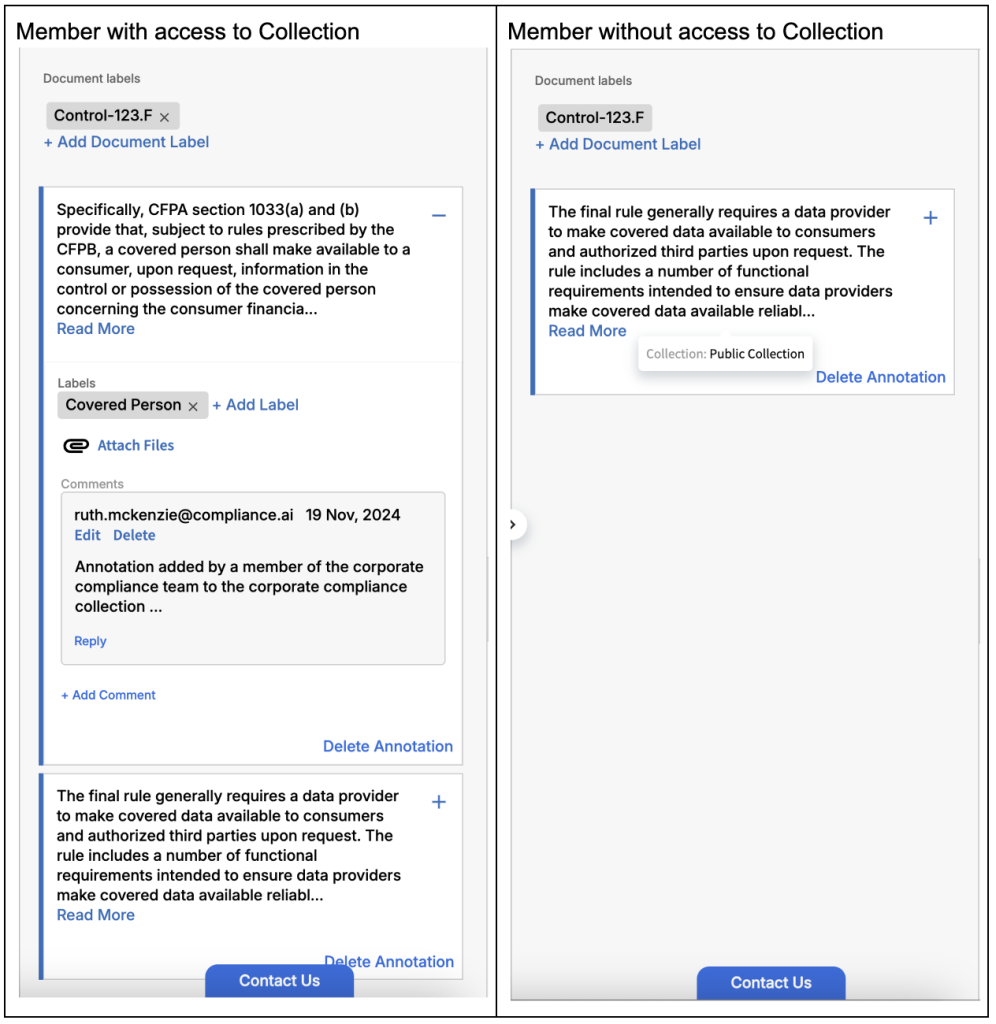Screen dimensions: 996x1024
Task: Reply to the corporate compliance comment
Action: [90, 642]
